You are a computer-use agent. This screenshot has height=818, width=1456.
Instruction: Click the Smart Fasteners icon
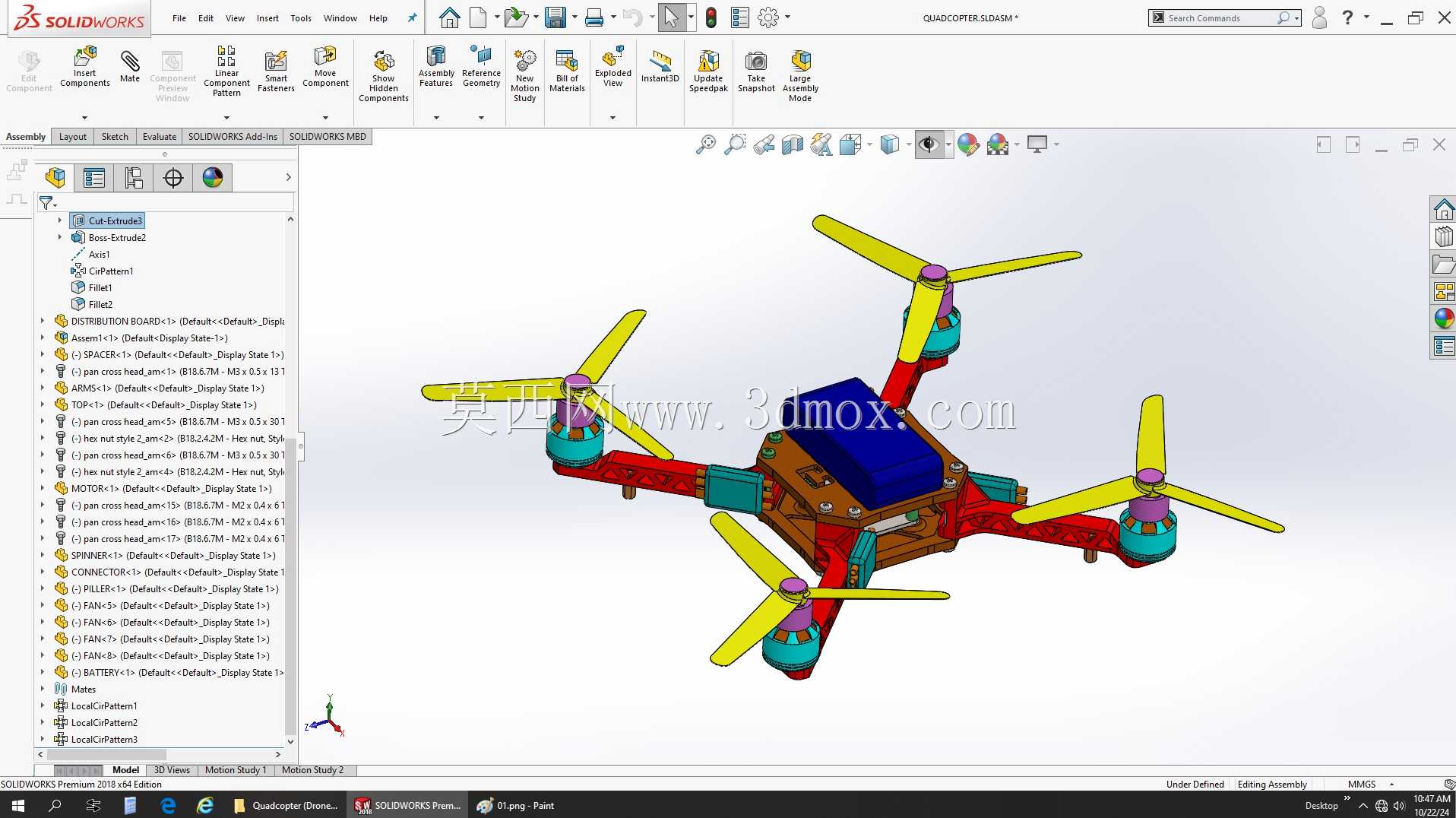click(x=276, y=71)
